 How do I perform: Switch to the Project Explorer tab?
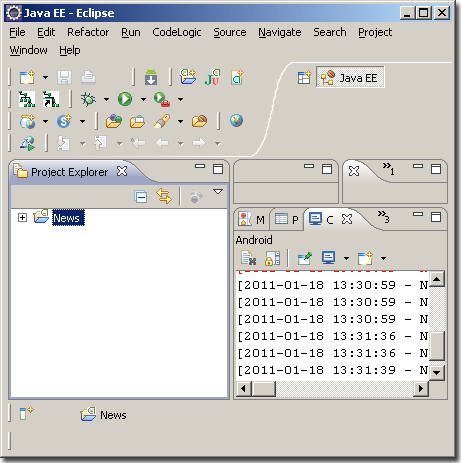tap(69, 172)
